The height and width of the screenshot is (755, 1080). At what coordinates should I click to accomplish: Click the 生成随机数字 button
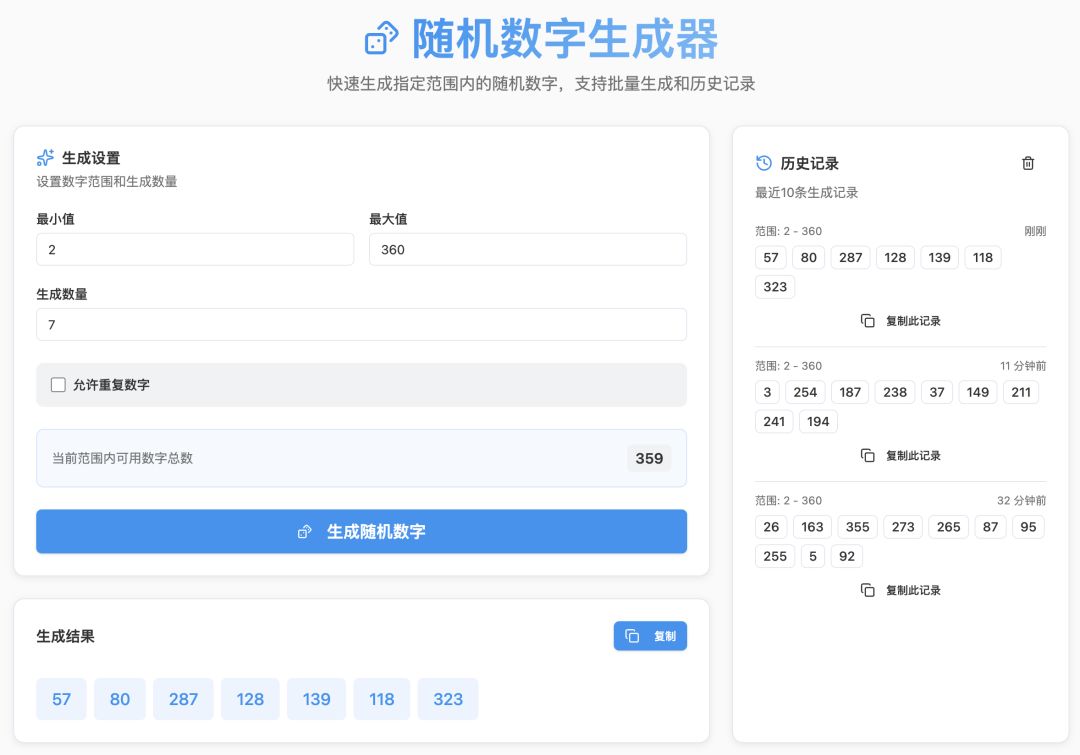pyautogui.click(x=362, y=531)
